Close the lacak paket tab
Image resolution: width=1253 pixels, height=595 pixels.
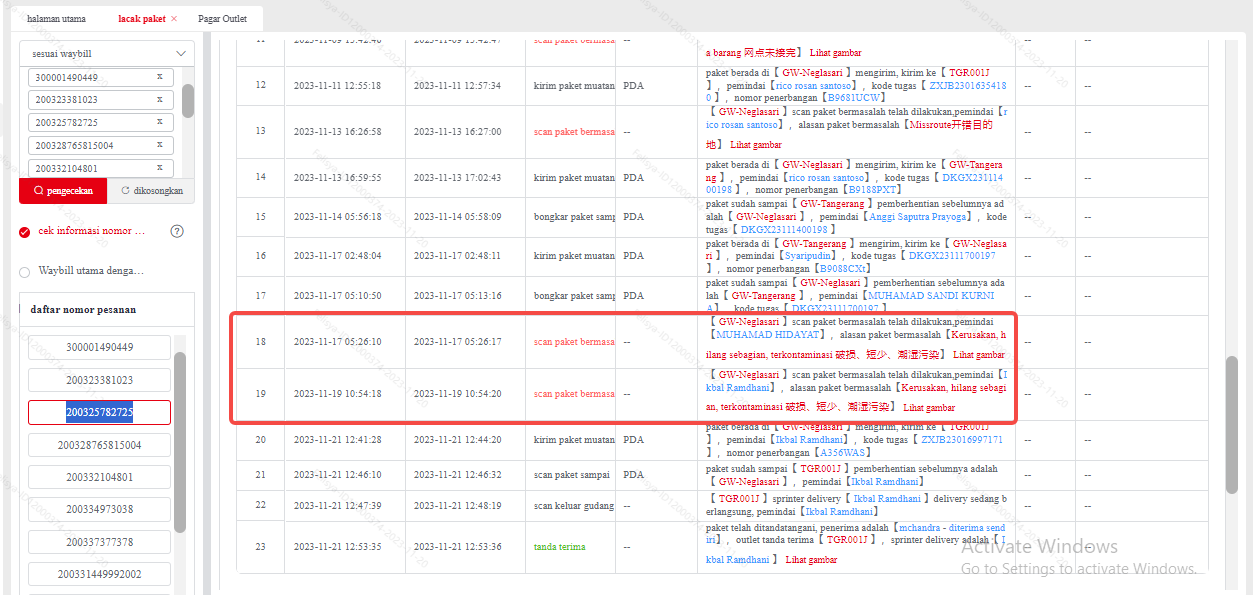pos(174,19)
